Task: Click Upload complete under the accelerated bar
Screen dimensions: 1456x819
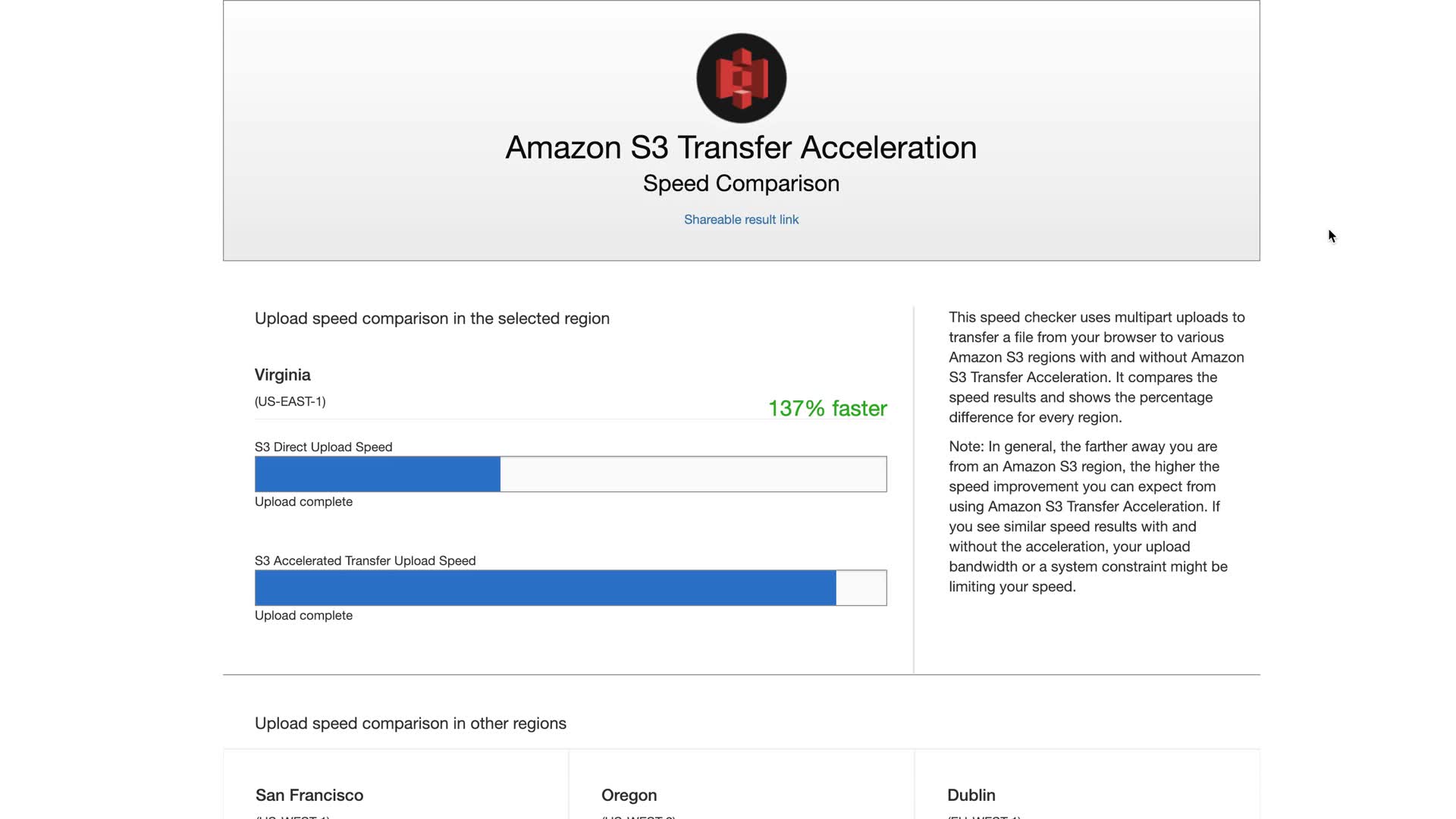Action: click(x=303, y=616)
